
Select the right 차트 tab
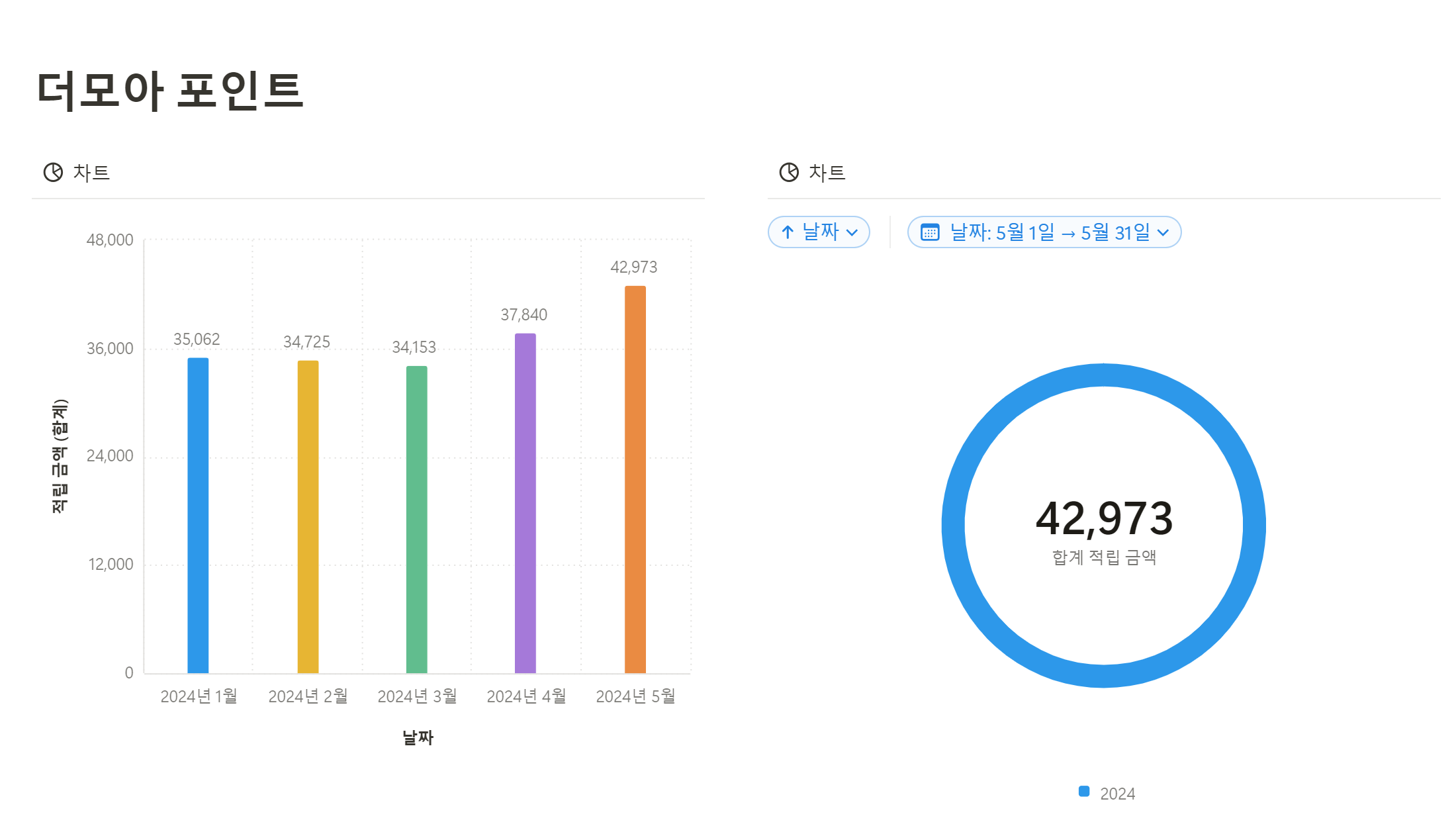pyautogui.click(x=827, y=173)
